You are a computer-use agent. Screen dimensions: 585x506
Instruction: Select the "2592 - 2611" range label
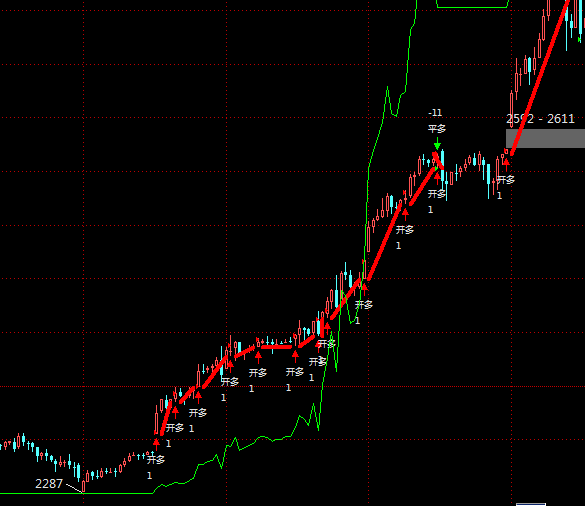pos(540,119)
